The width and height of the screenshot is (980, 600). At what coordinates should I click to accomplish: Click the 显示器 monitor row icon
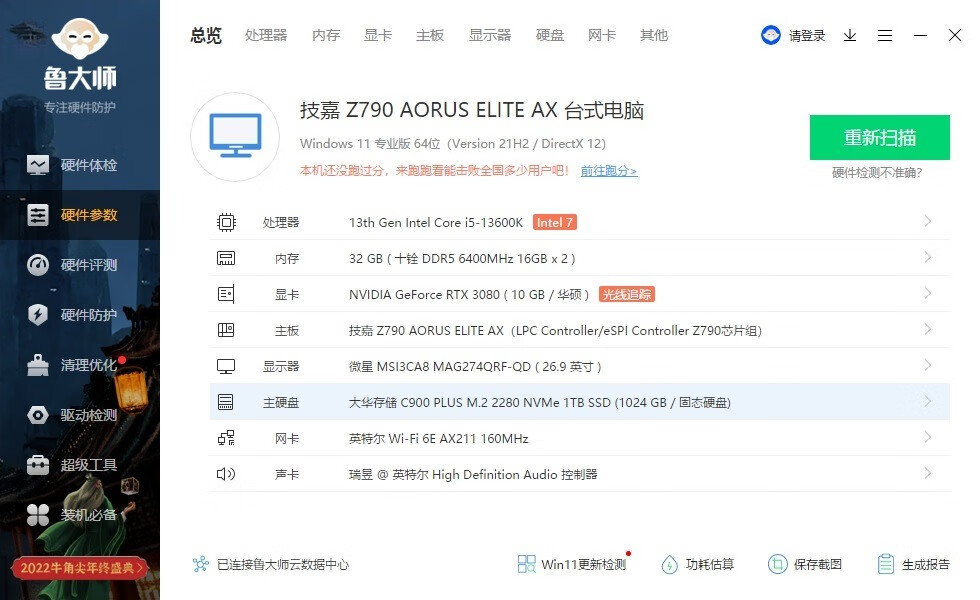tap(226, 366)
